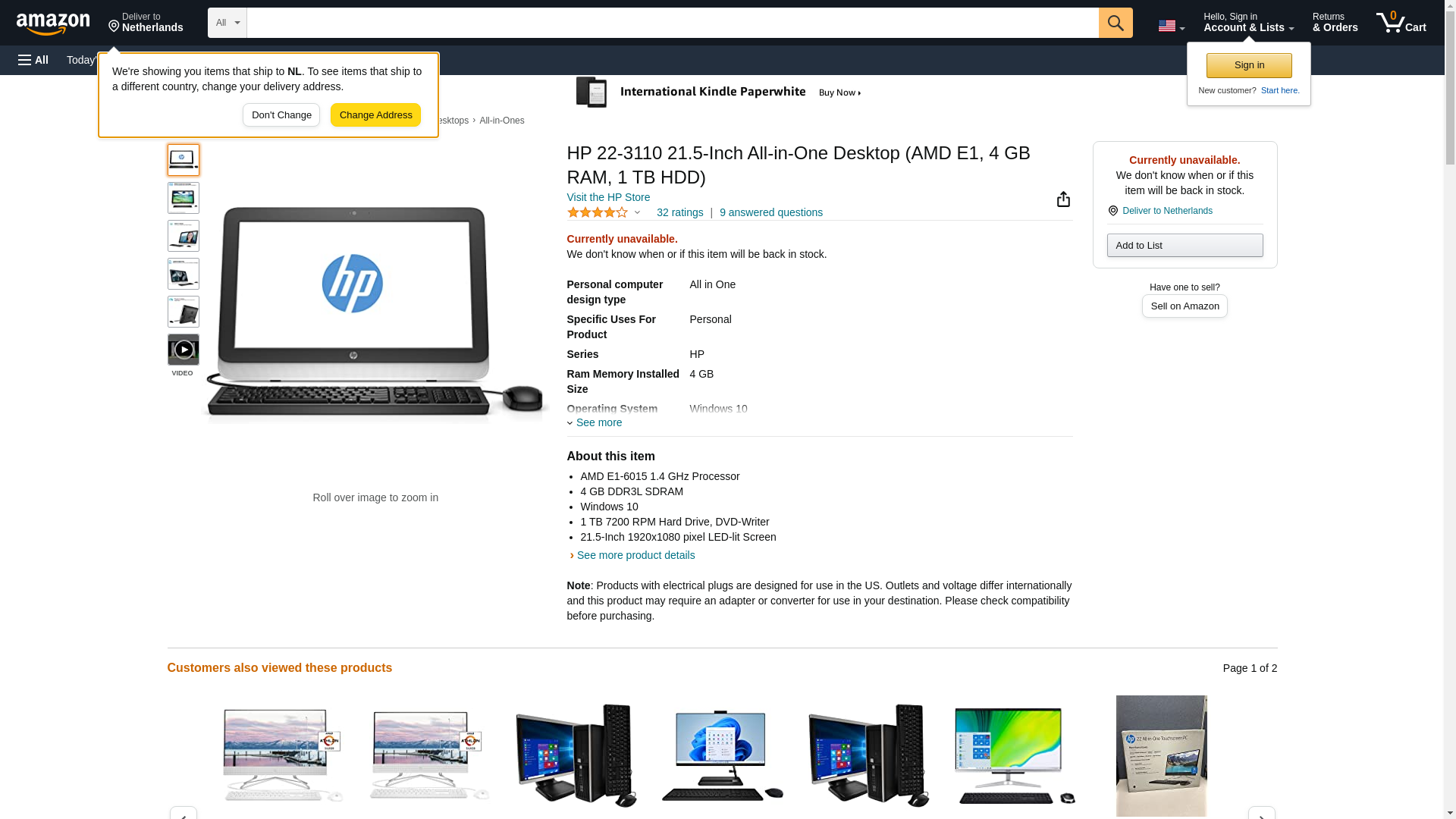Screen dimensions: 1456x819
Task: Click into the search input field
Action: (x=672, y=23)
